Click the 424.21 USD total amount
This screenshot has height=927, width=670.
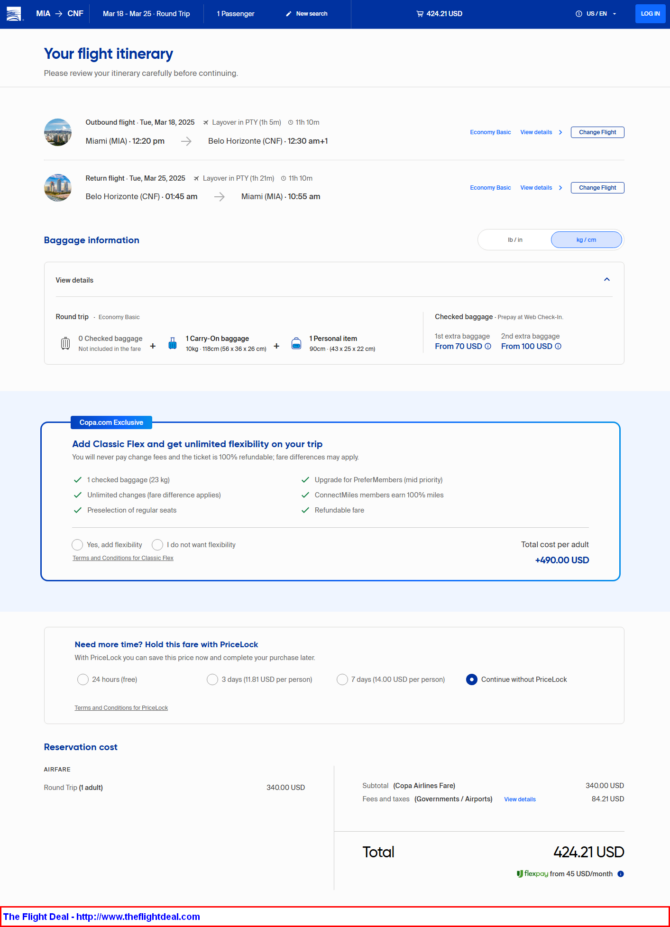pos(588,853)
